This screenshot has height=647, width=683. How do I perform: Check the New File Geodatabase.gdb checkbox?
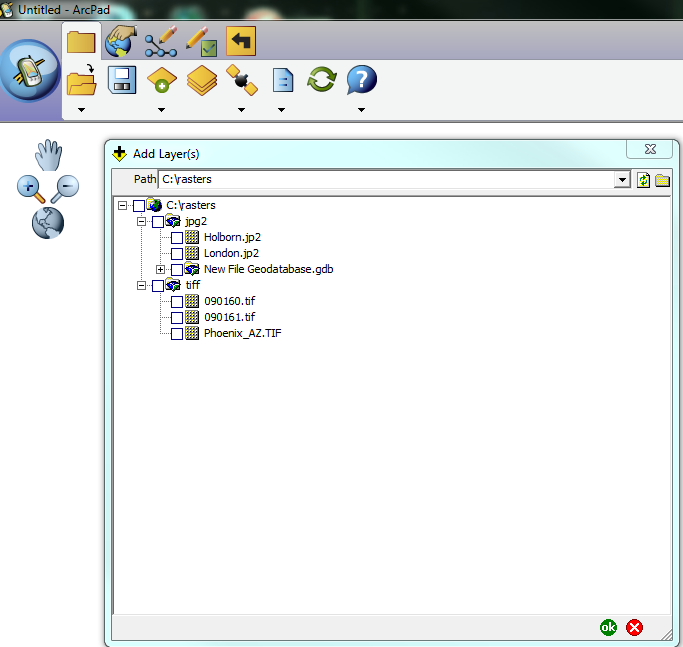[x=177, y=270]
